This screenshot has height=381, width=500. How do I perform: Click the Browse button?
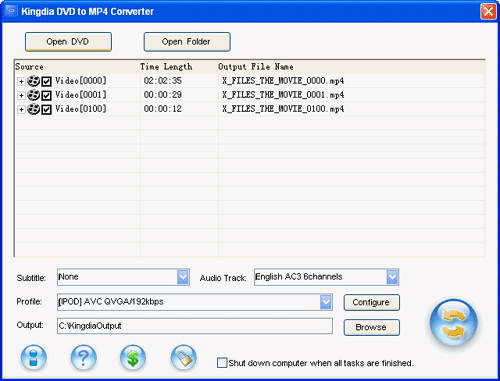pyautogui.click(x=372, y=327)
